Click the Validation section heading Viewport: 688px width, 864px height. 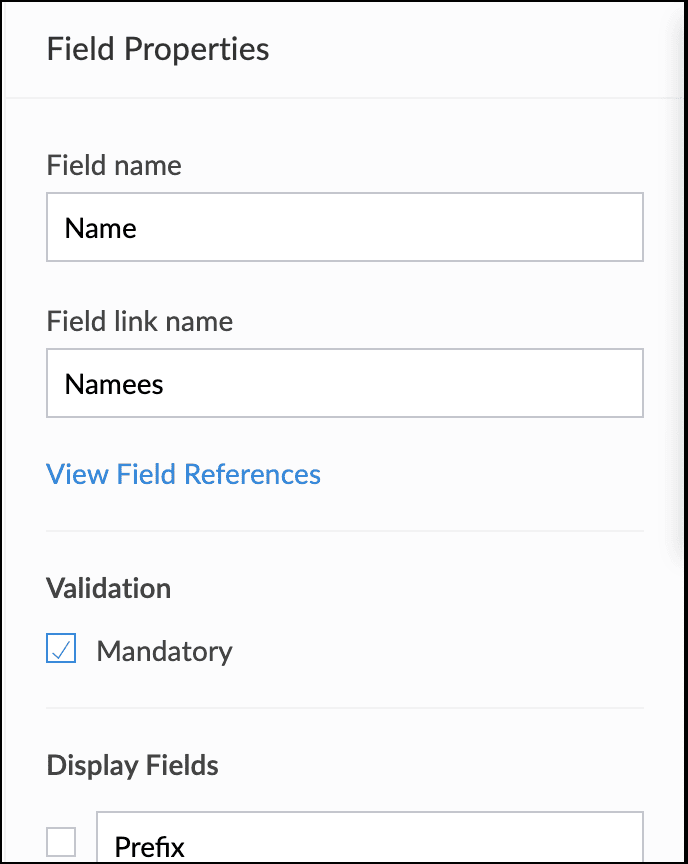coord(108,588)
